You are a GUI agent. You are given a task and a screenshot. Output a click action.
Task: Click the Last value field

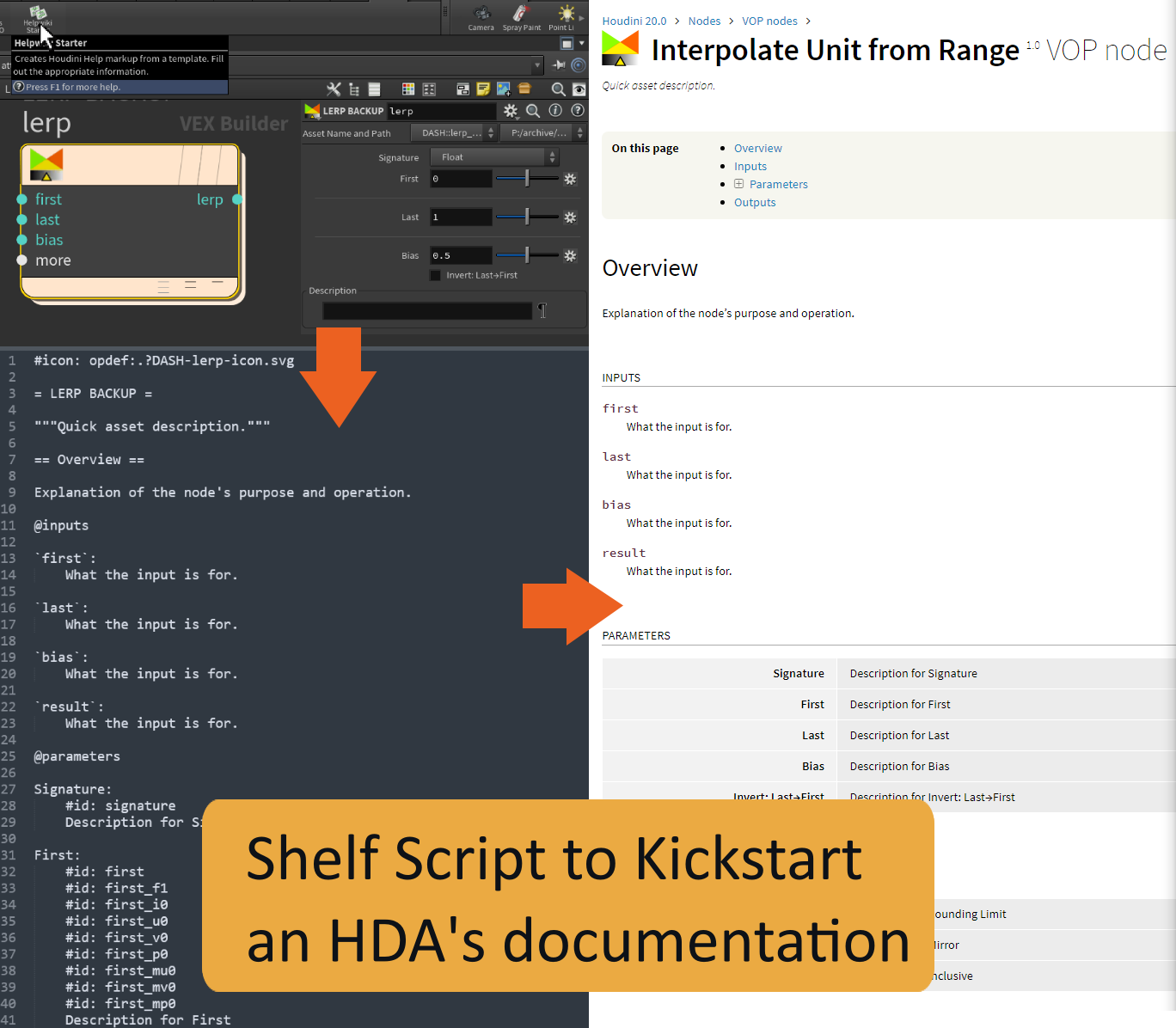[461, 217]
